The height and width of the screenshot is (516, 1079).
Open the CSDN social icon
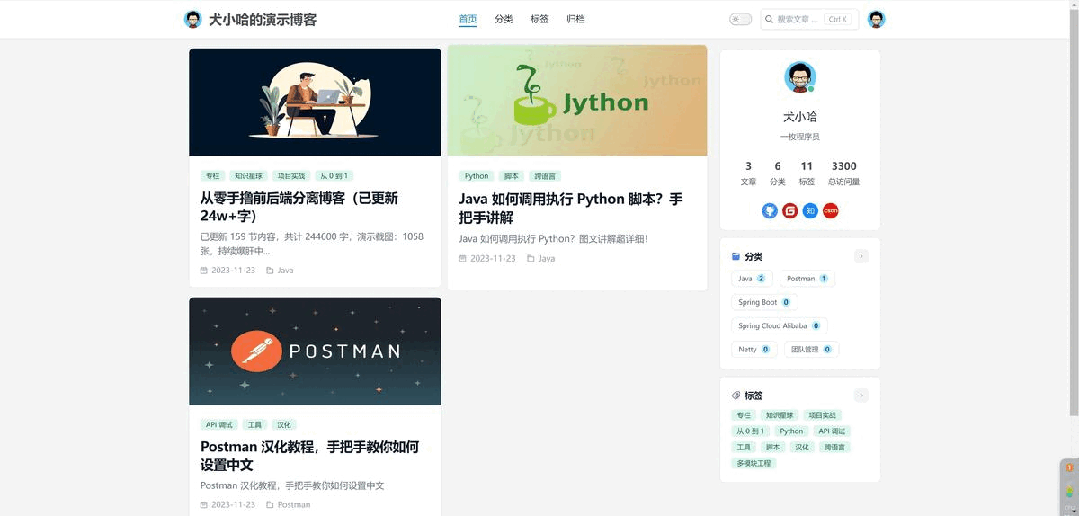831,211
